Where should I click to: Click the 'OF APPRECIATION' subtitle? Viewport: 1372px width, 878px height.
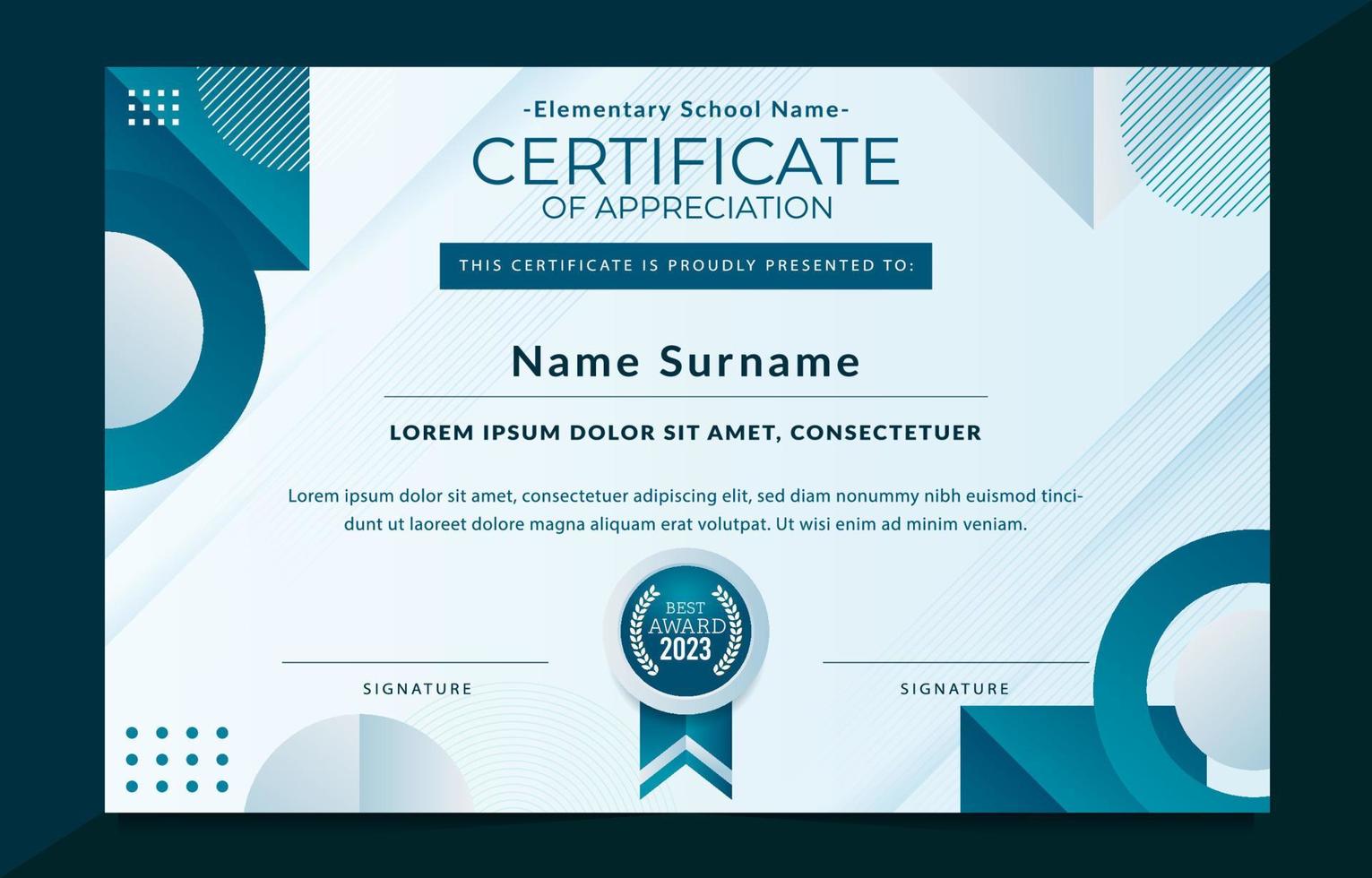click(x=687, y=207)
